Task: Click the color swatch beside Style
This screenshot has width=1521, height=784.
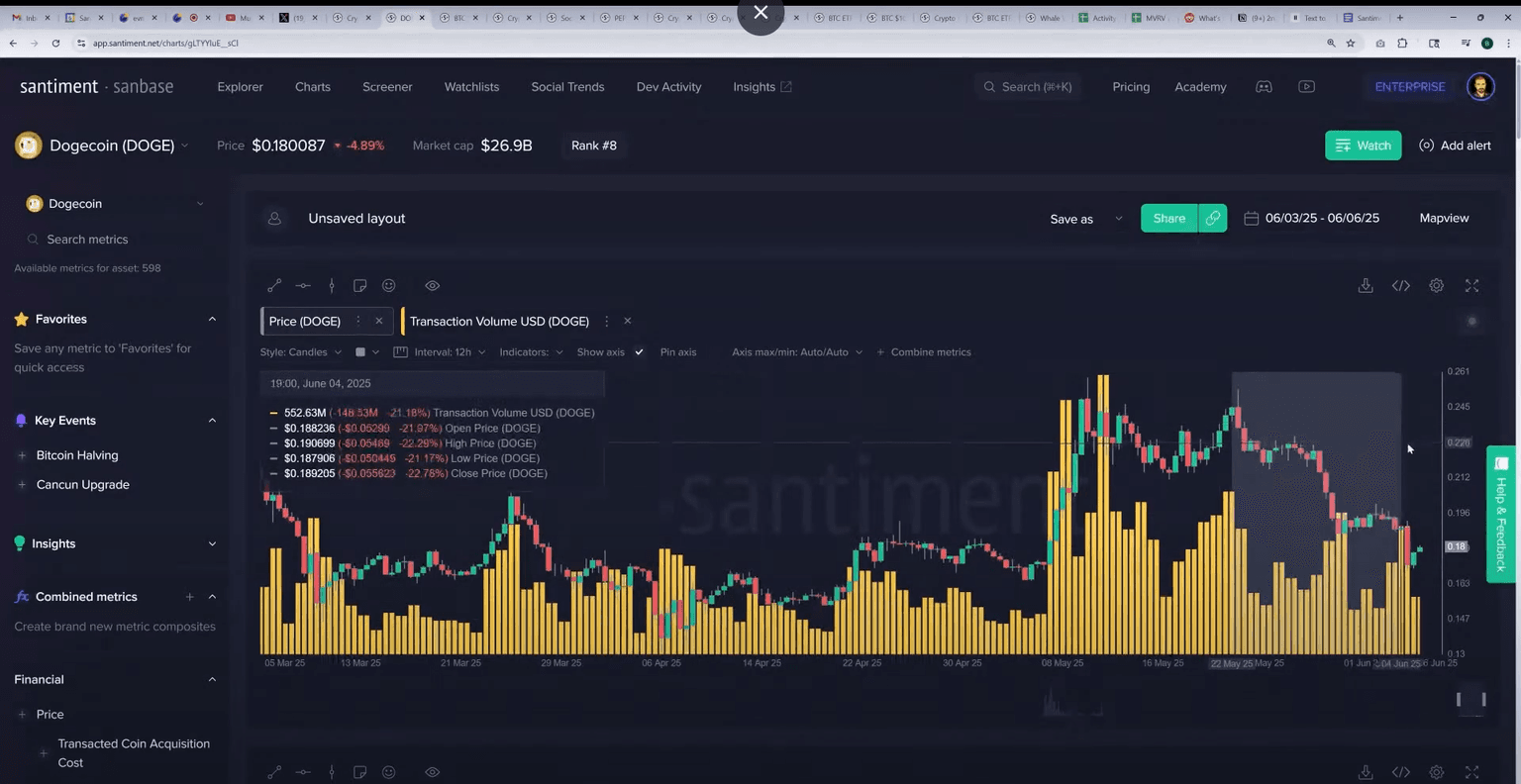Action: [360, 352]
